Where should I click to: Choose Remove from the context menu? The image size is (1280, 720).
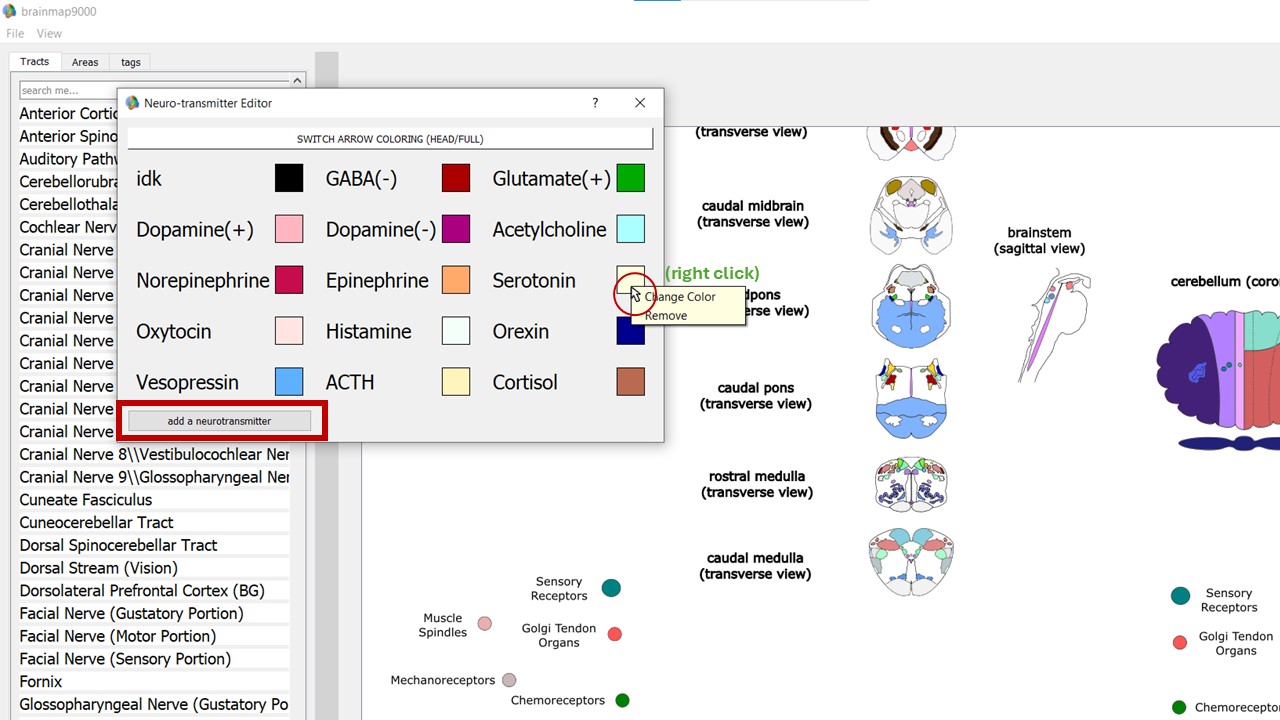[x=666, y=316]
